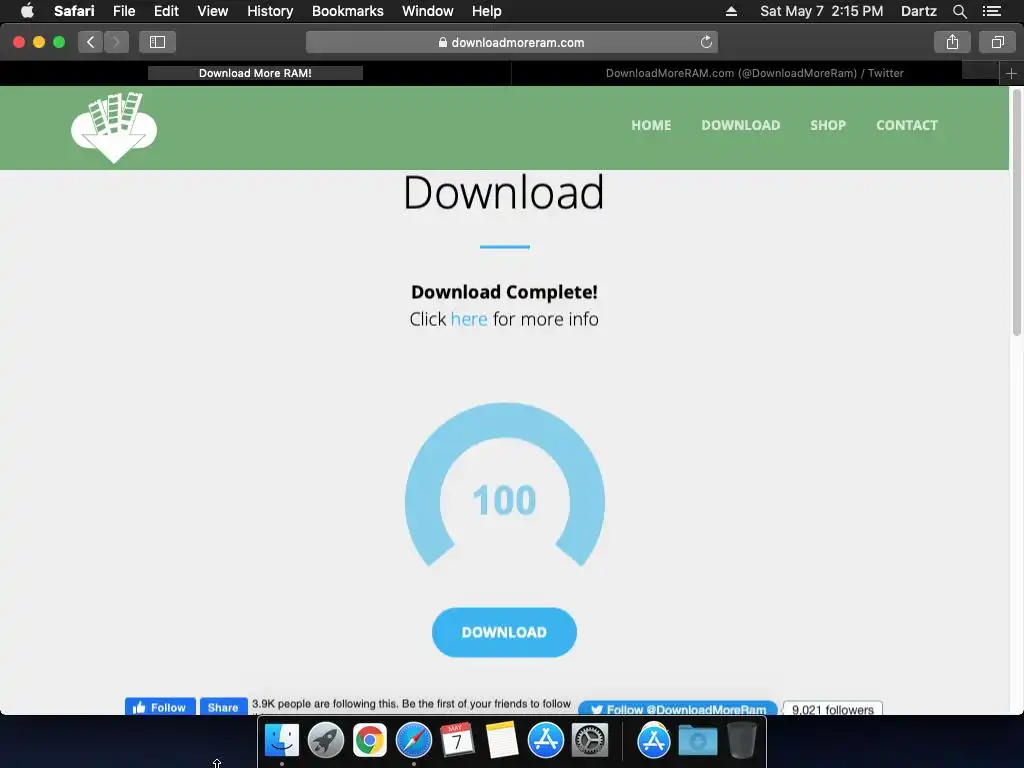Open the View menu
Image resolution: width=1024 pixels, height=768 pixels.
click(x=212, y=11)
